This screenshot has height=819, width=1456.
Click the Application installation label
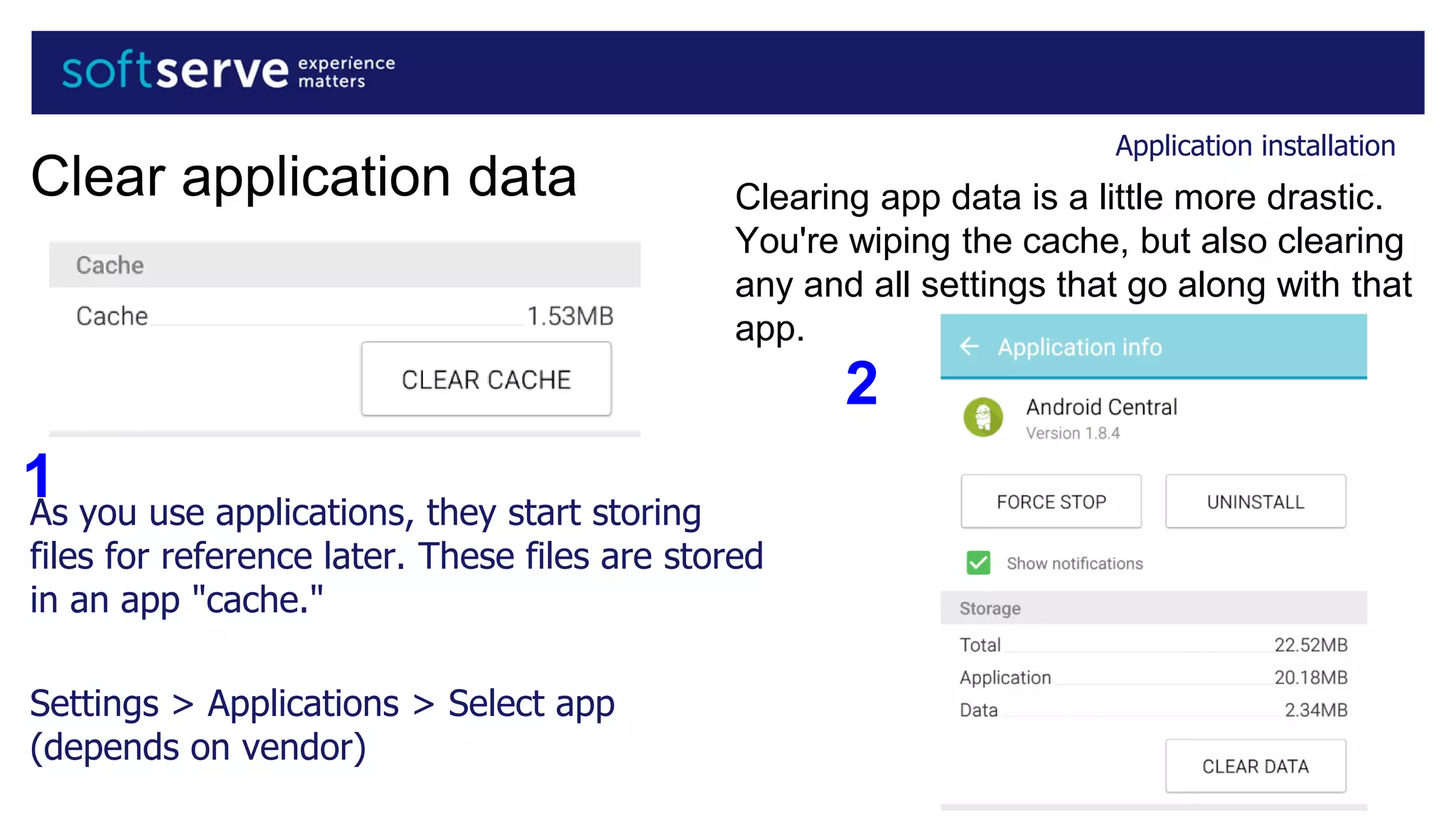(x=1255, y=146)
